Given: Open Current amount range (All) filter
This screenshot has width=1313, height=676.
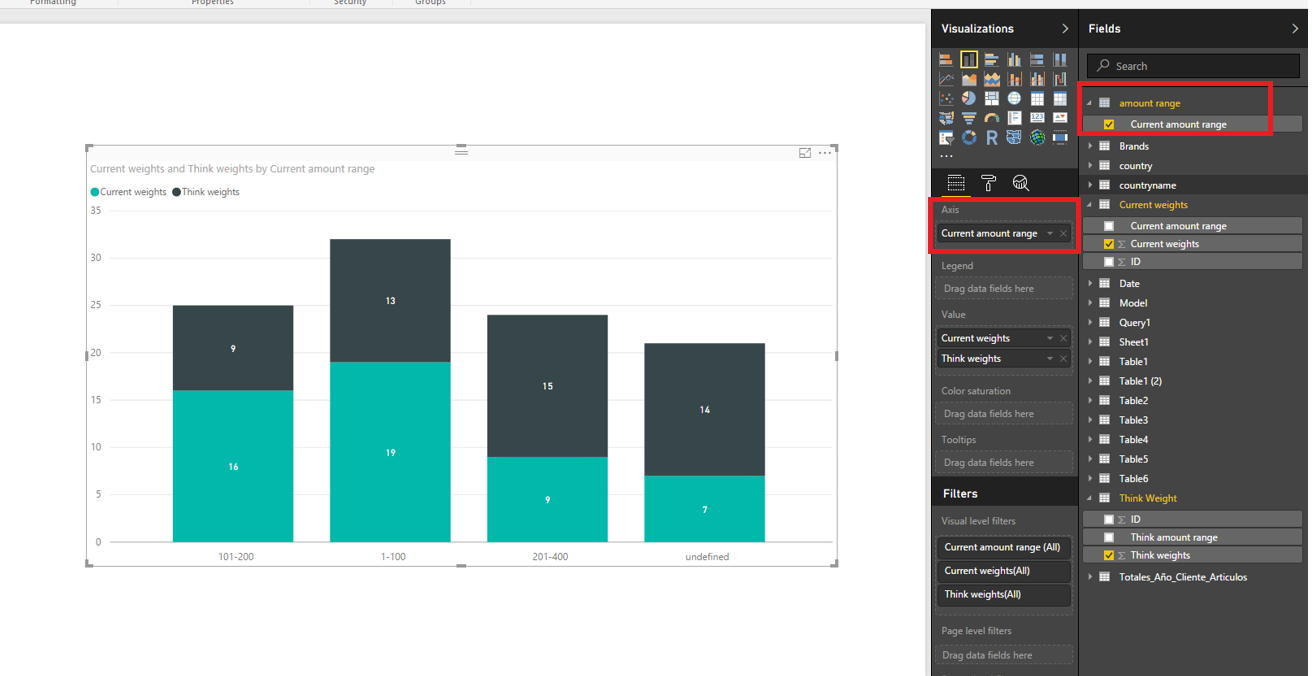Looking at the screenshot, I should pos(1004,548).
